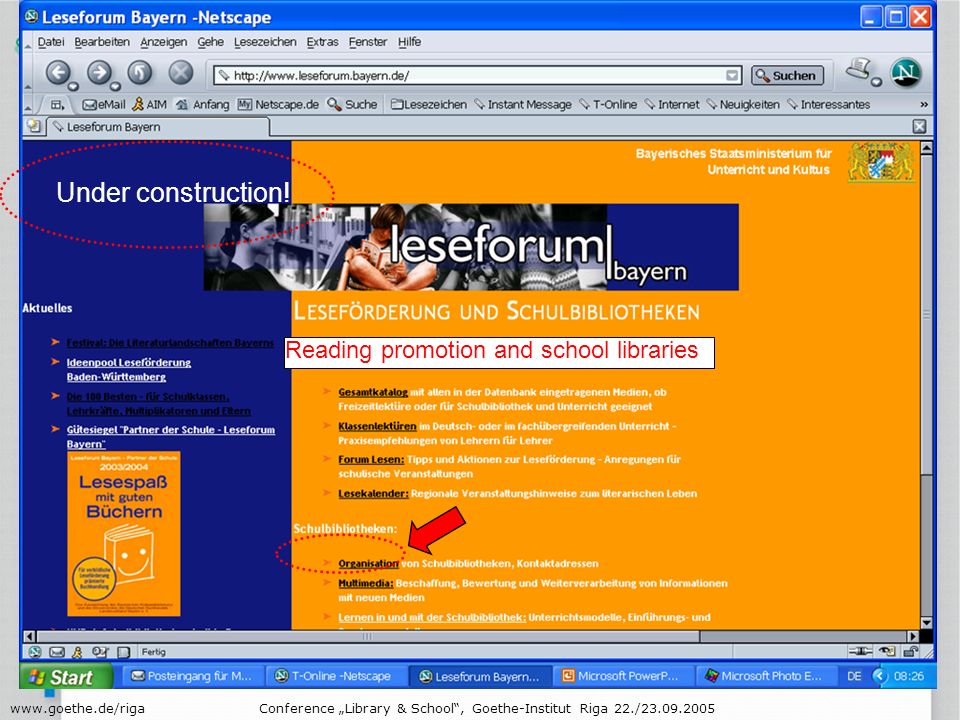Click the Netscape N logo throbber
Screen dimensions: 960x720
906,73
